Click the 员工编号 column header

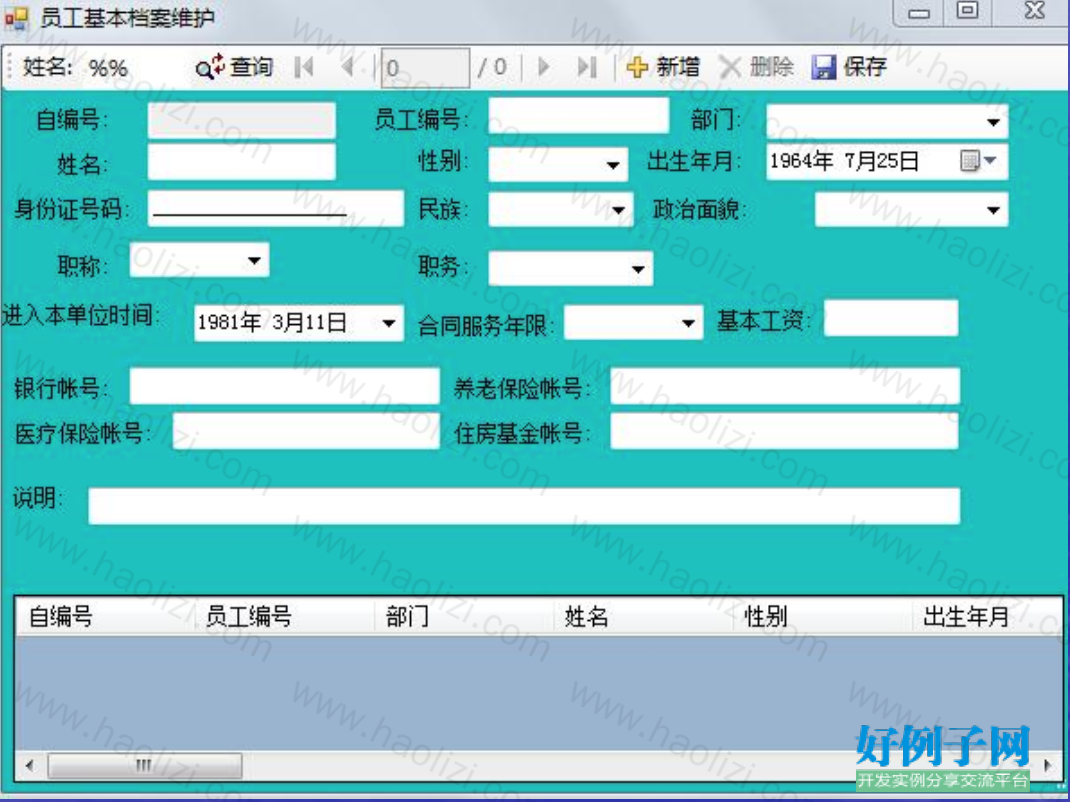[284, 617]
